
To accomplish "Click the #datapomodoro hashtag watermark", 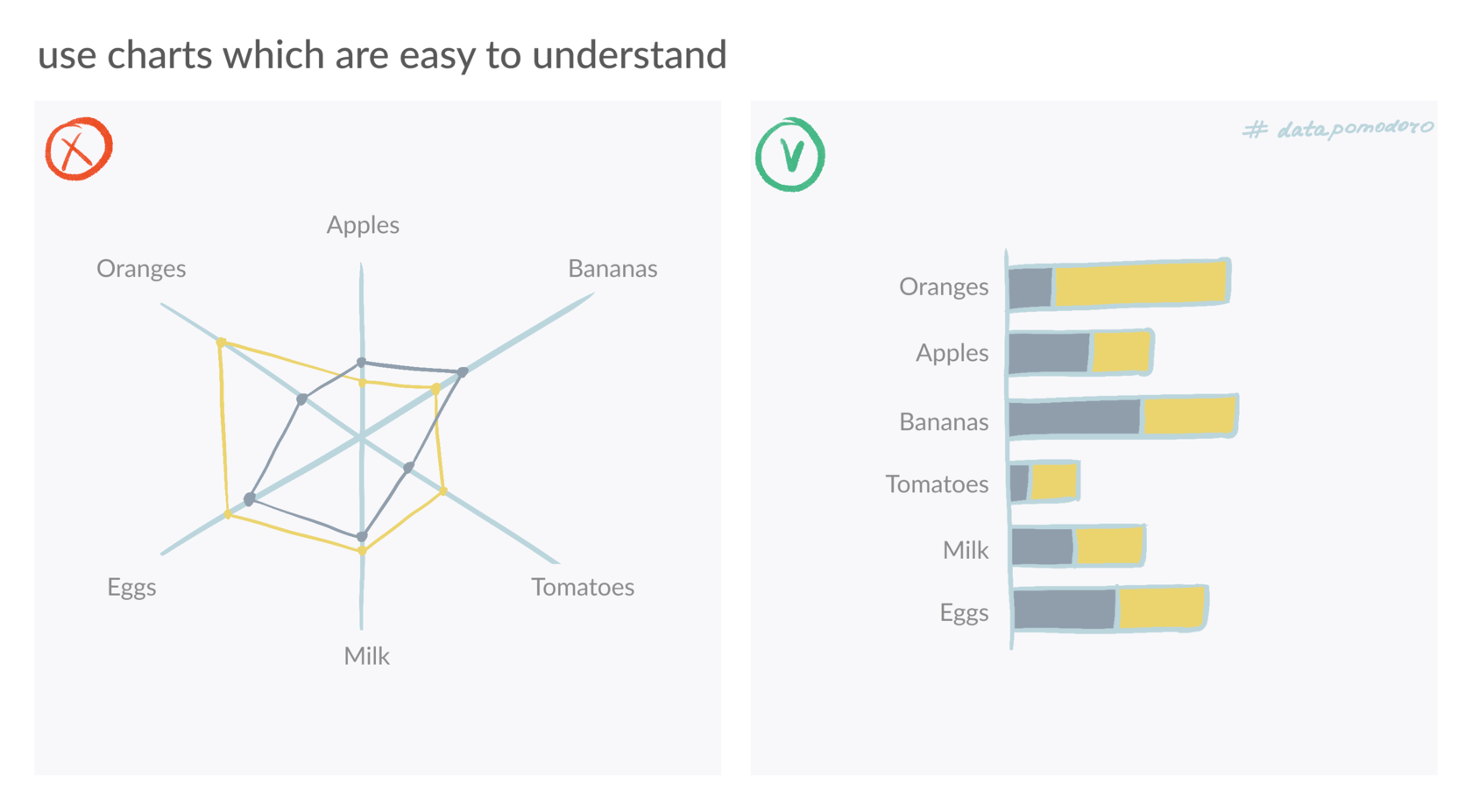I will pos(1338,129).
